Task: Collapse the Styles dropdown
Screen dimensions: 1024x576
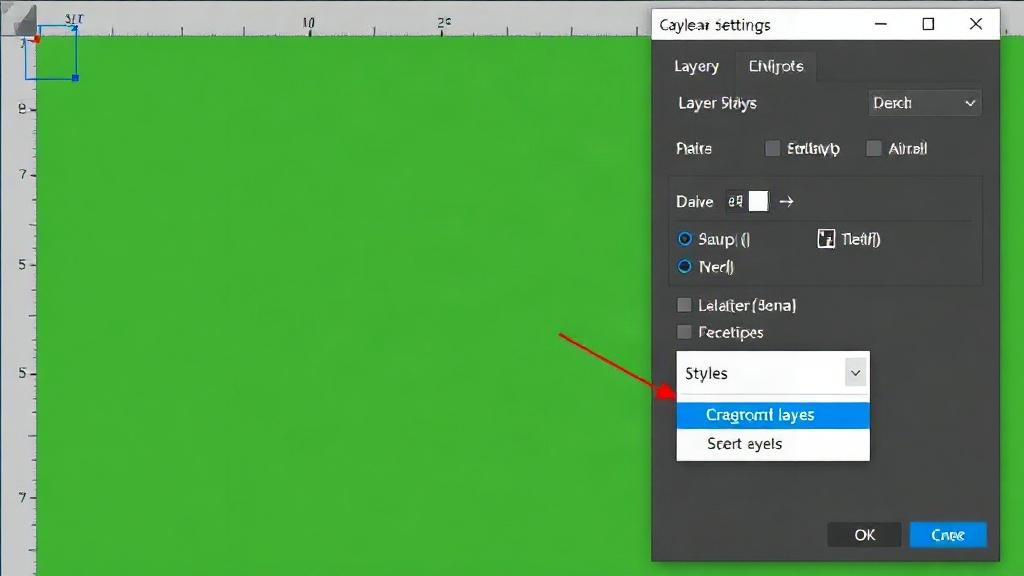Action: point(856,373)
